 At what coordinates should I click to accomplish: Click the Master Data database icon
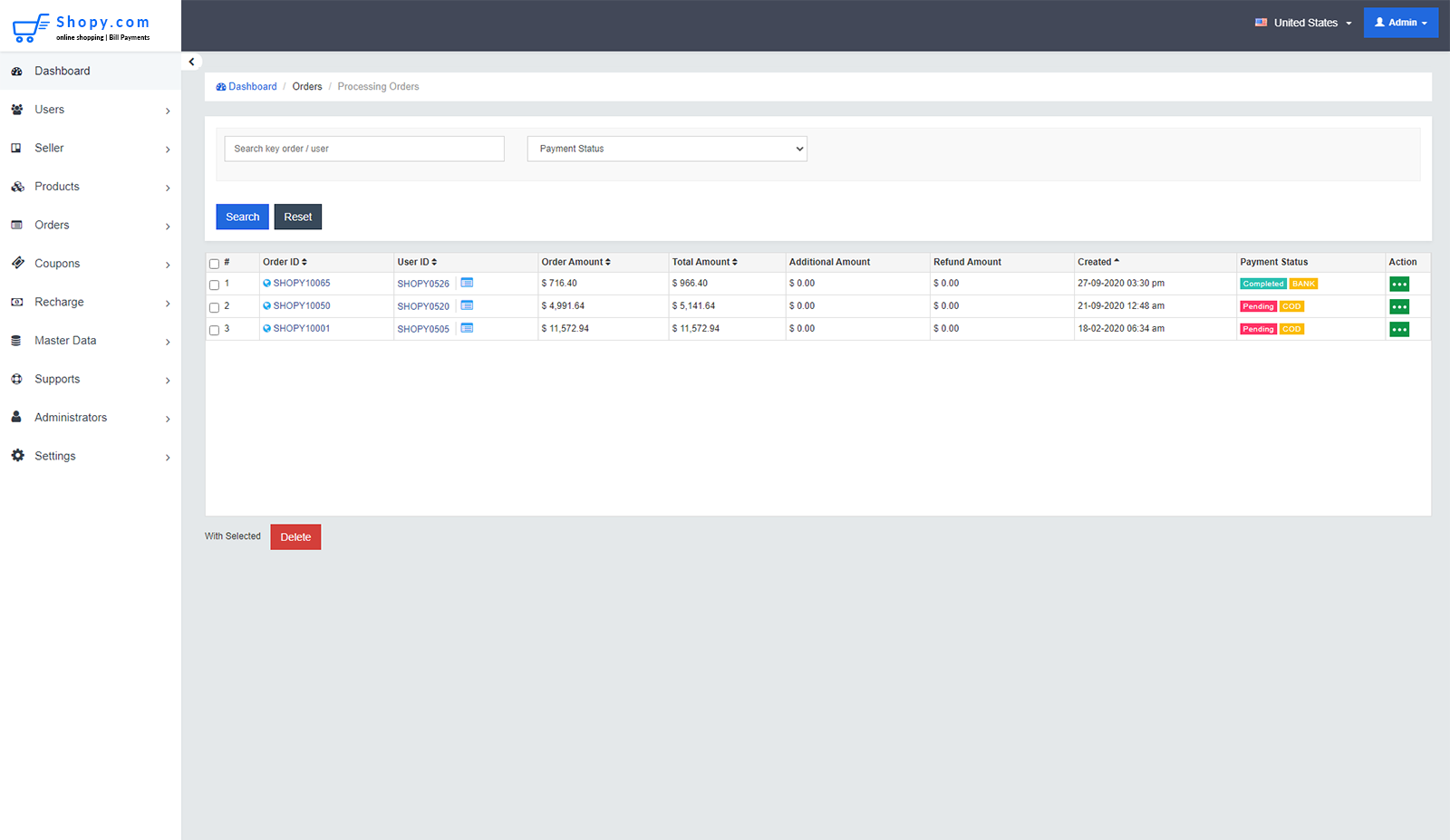(x=16, y=341)
